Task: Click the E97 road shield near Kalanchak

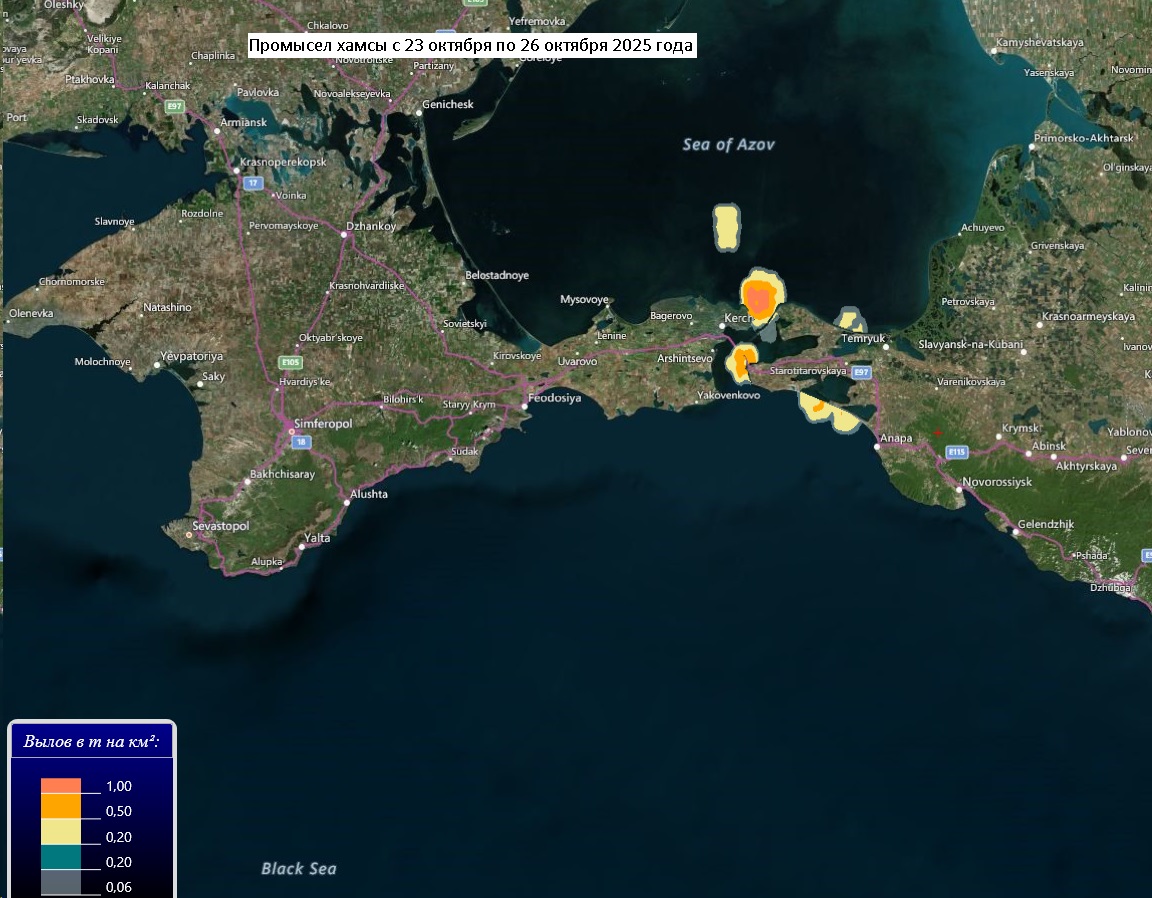Action: point(175,106)
